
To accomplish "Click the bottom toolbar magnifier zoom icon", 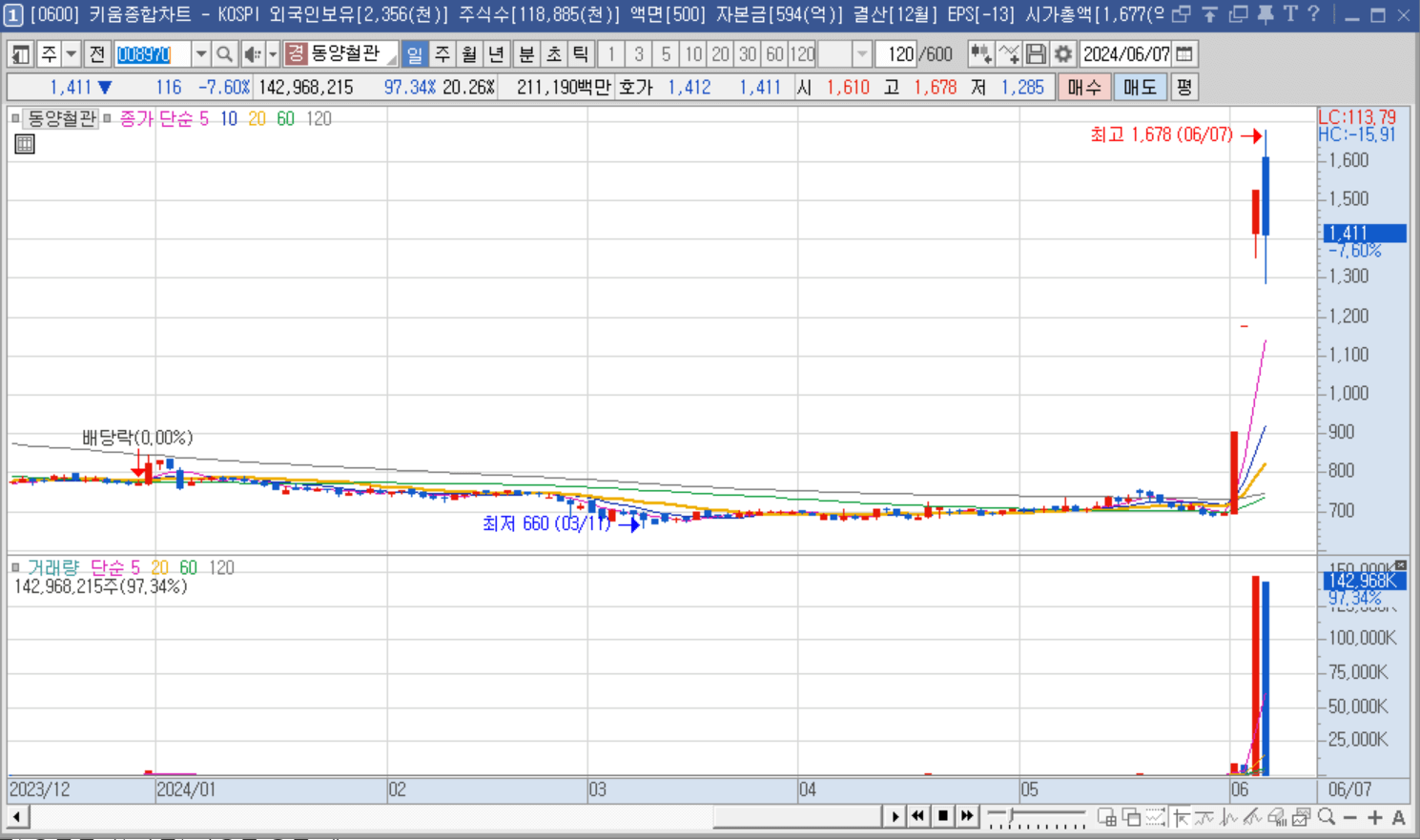I will point(1327,817).
